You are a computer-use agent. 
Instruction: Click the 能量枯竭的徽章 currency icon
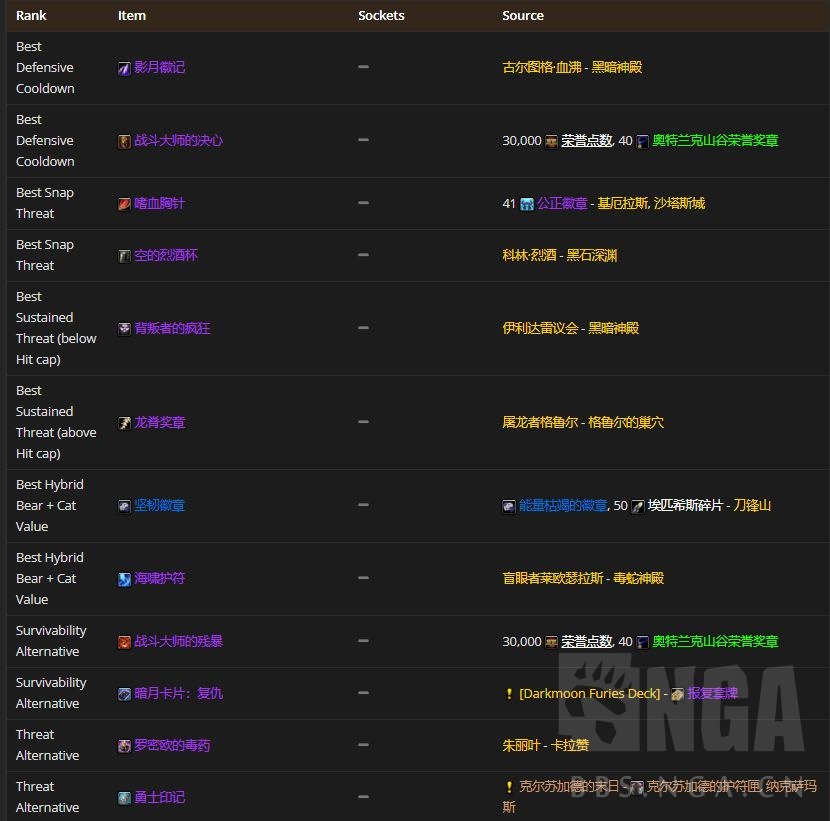coord(509,505)
